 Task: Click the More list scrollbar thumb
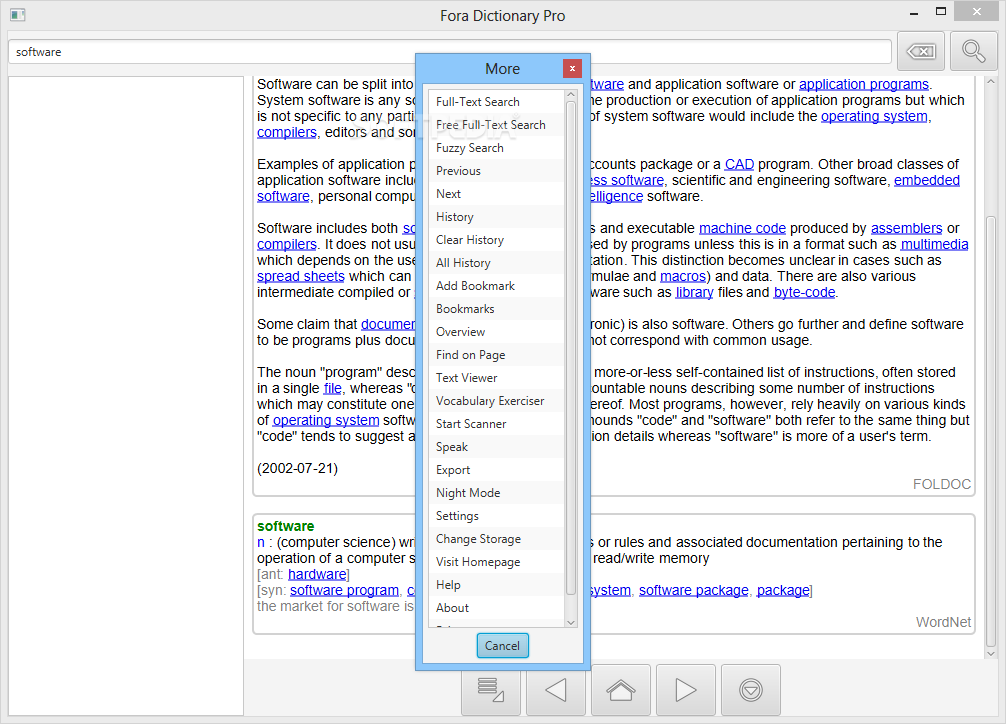tap(571, 348)
